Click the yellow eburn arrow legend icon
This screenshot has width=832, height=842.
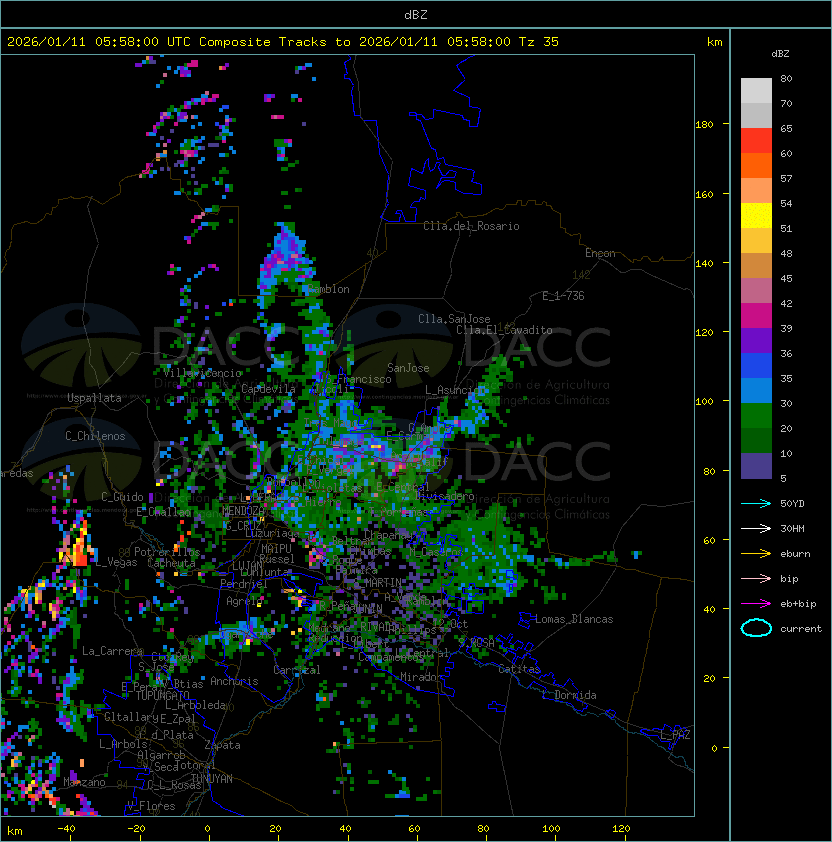[x=756, y=554]
